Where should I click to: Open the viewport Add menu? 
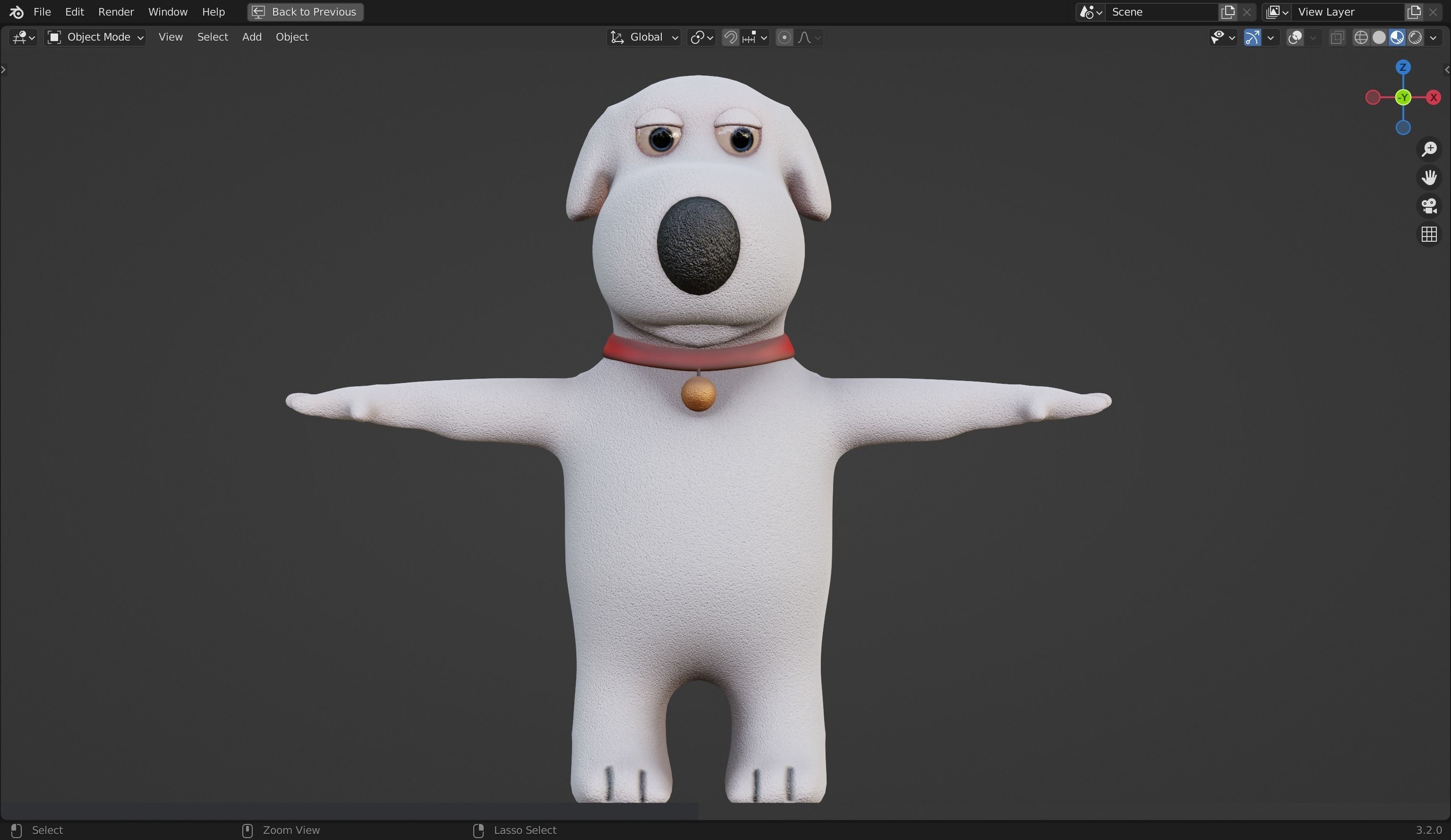pos(252,37)
